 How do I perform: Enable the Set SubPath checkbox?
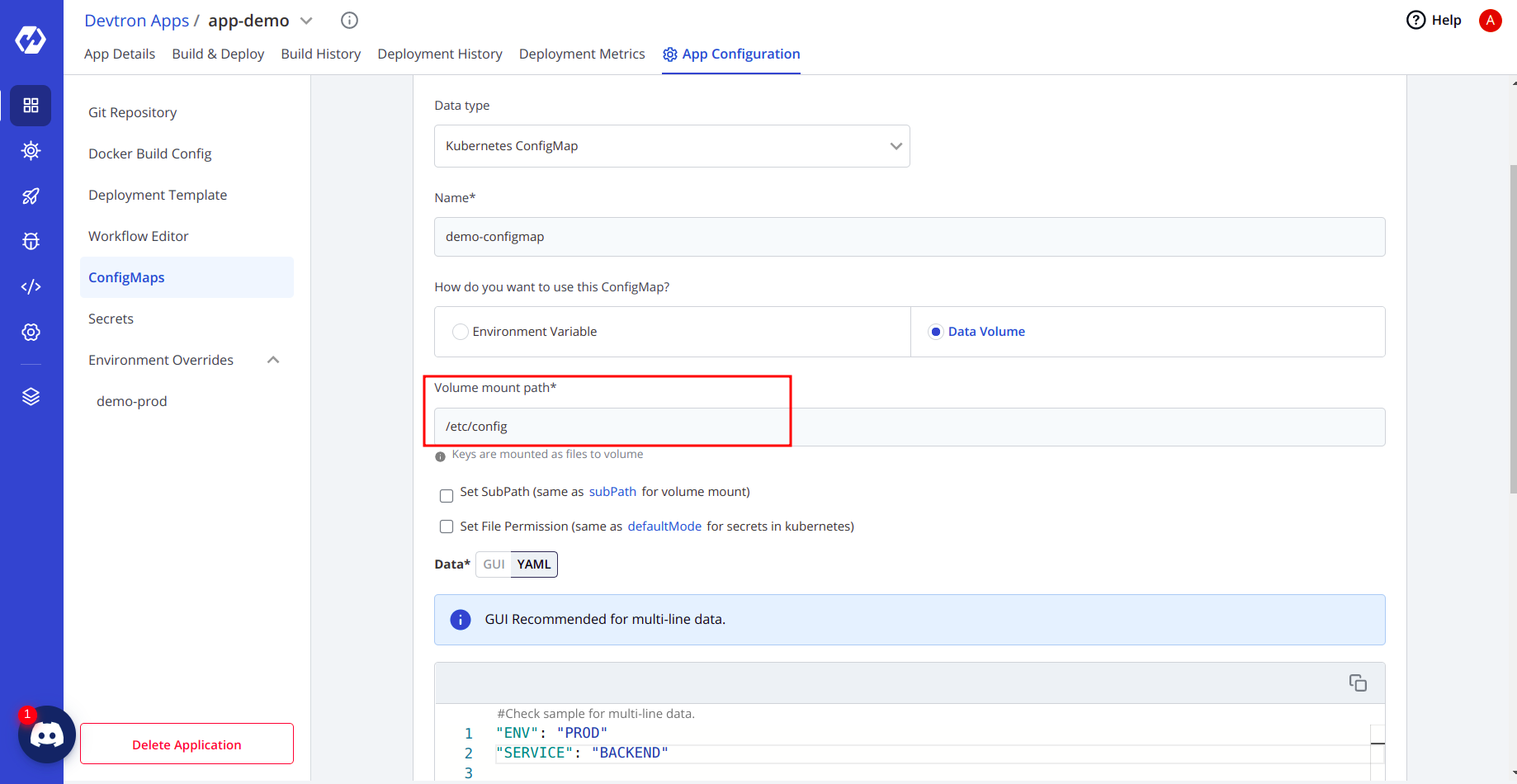pos(447,496)
